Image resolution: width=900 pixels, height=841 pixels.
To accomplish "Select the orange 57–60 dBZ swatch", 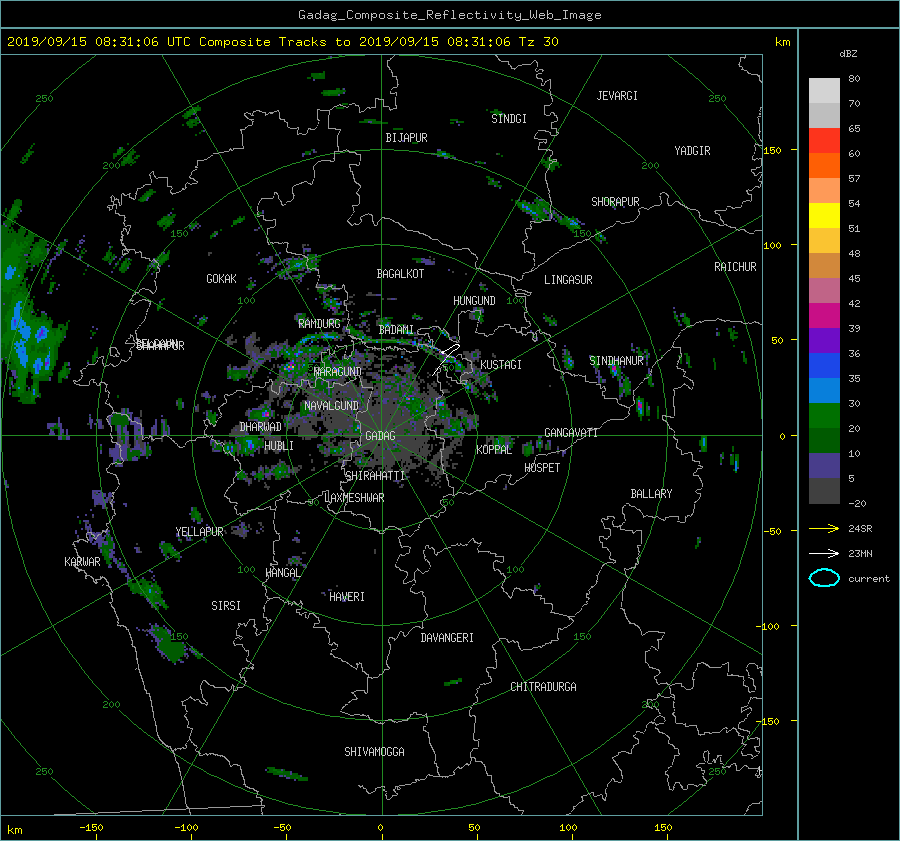I will 824,166.
